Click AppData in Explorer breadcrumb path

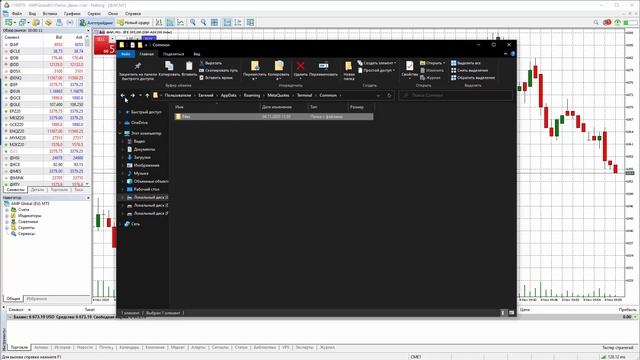pos(229,96)
